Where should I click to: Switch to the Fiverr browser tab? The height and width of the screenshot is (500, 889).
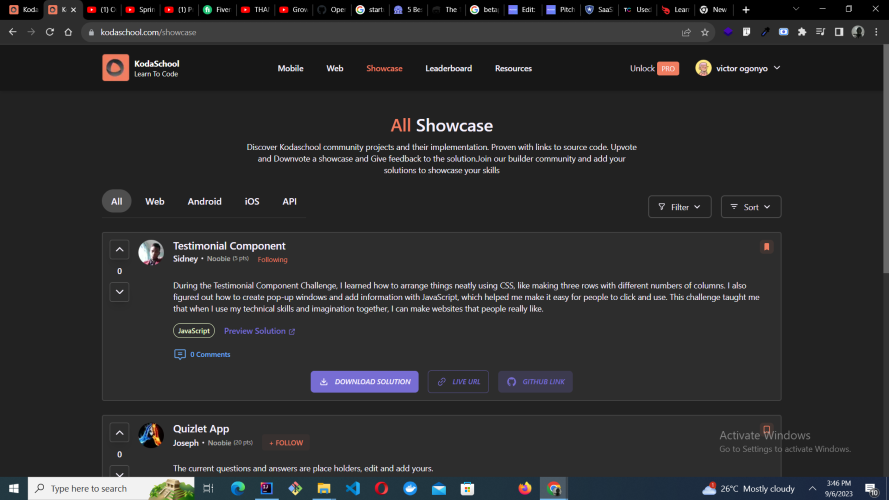pos(216,10)
